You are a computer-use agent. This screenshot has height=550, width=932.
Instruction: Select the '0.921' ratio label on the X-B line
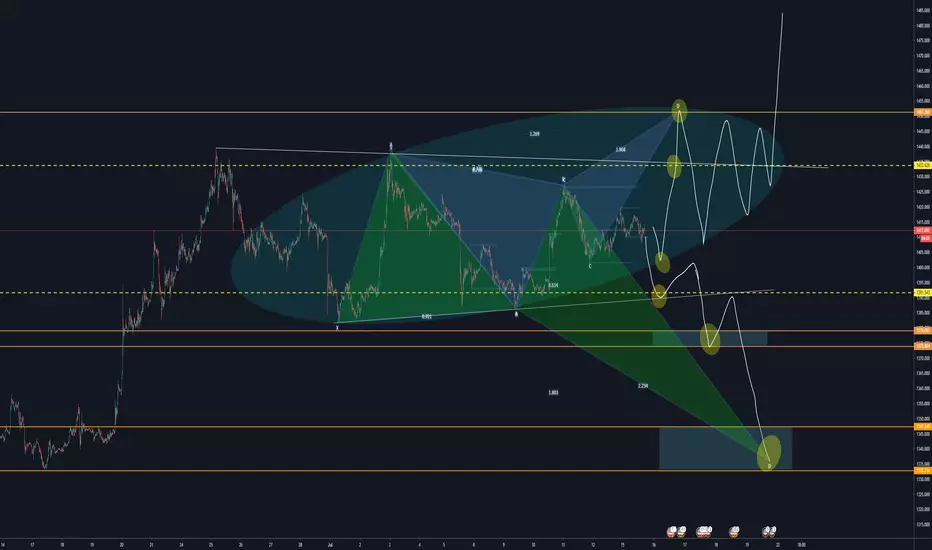point(426,316)
